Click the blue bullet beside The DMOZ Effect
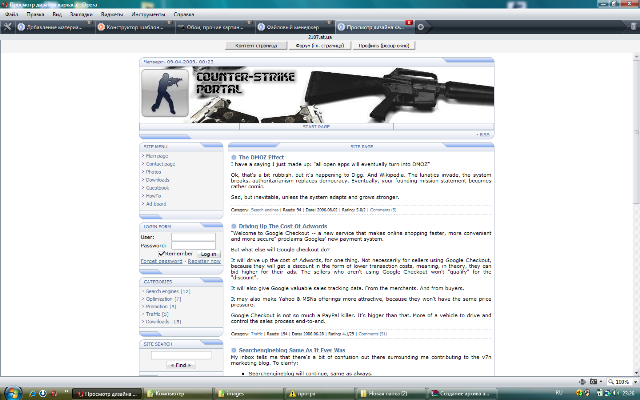The width and height of the screenshot is (640, 400). [231, 158]
